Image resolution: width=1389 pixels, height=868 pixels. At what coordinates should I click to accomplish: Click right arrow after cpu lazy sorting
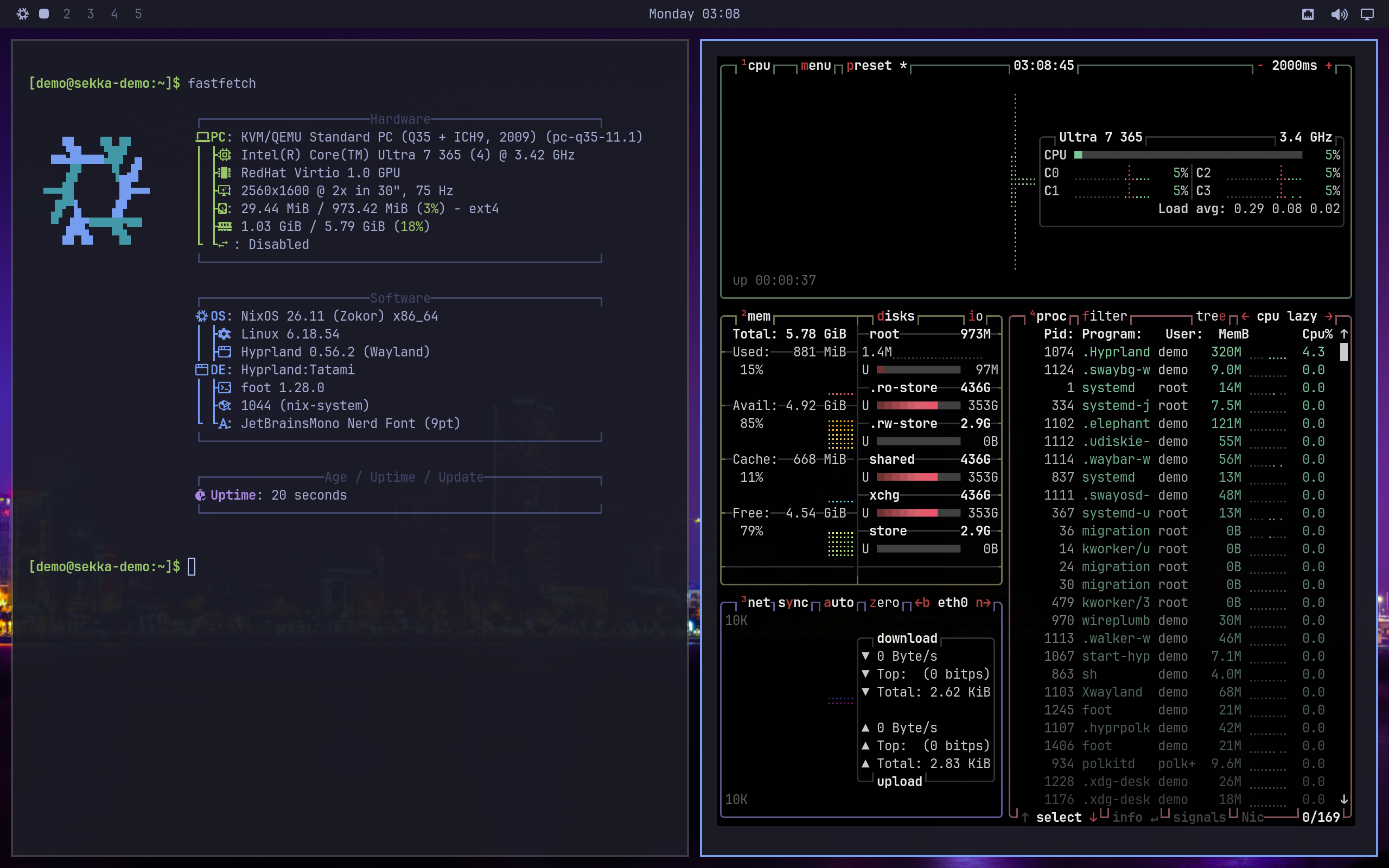coord(1329,316)
